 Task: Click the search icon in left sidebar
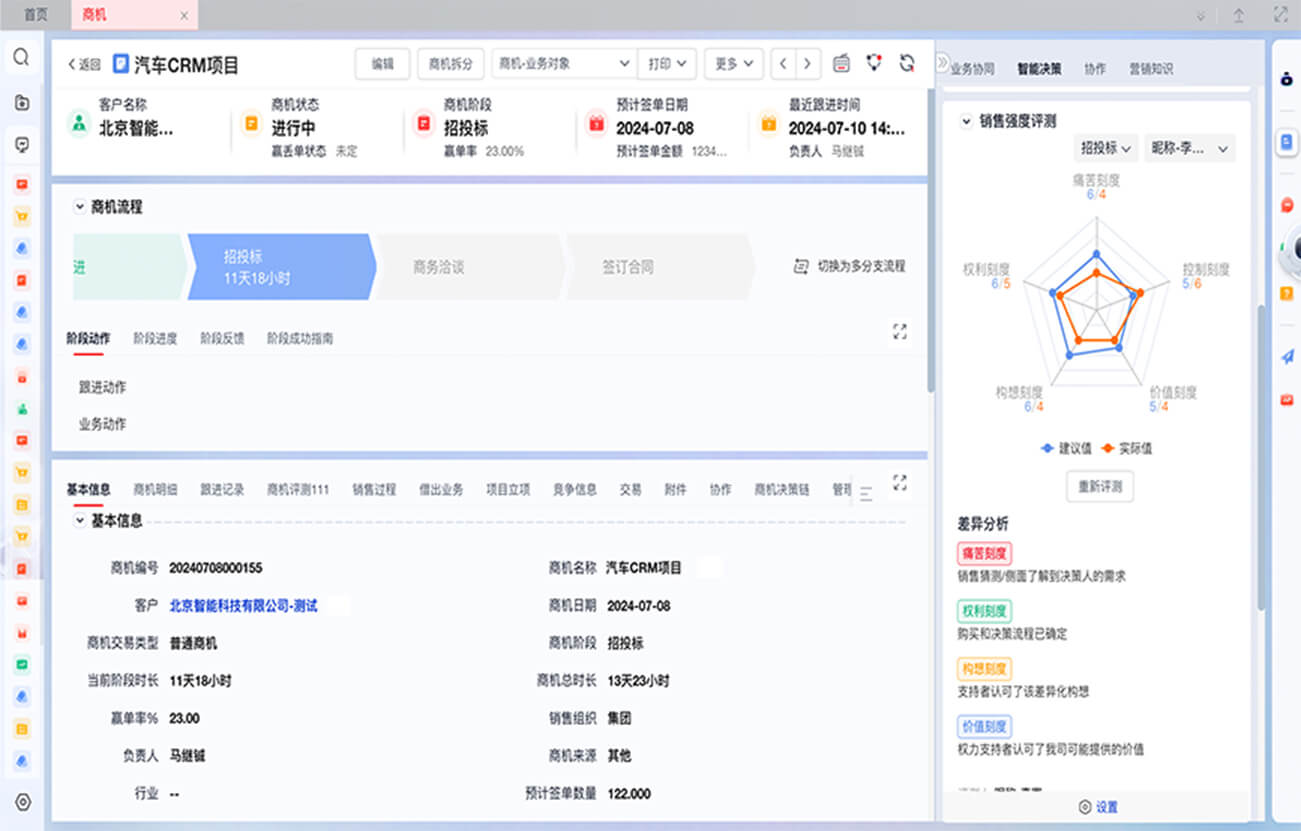[21, 58]
